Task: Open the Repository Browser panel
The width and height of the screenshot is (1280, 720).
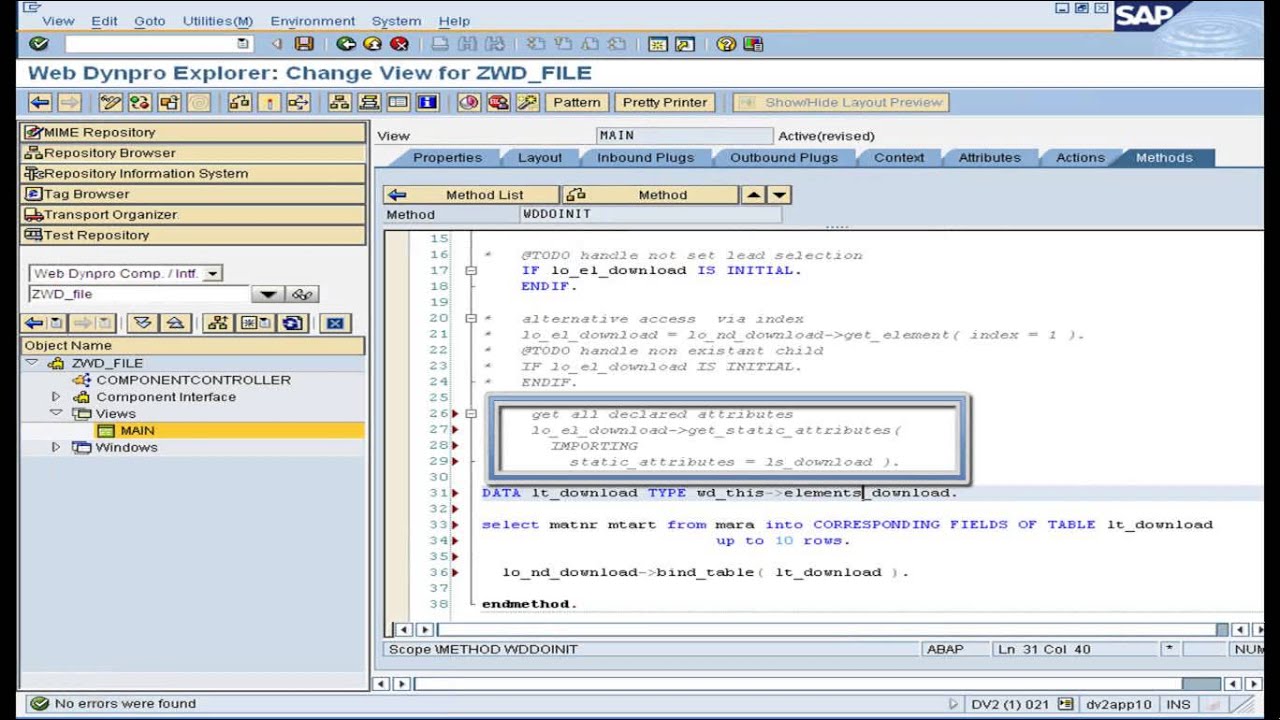Action: click(x=193, y=153)
